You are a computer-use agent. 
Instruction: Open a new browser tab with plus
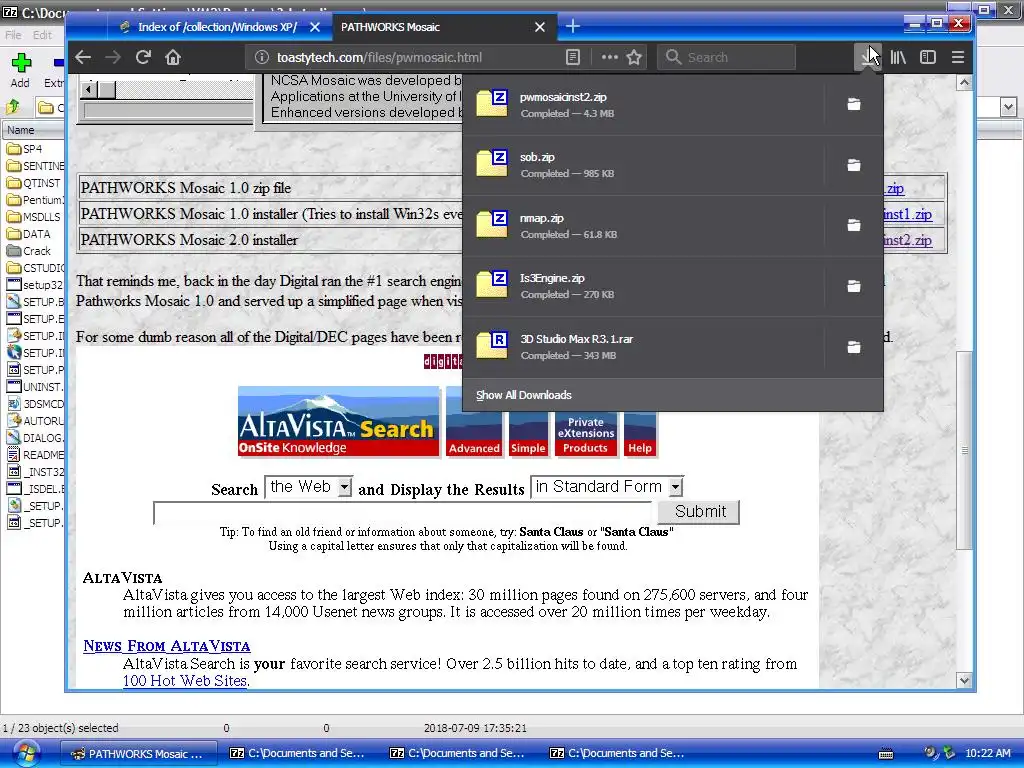pos(573,26)
